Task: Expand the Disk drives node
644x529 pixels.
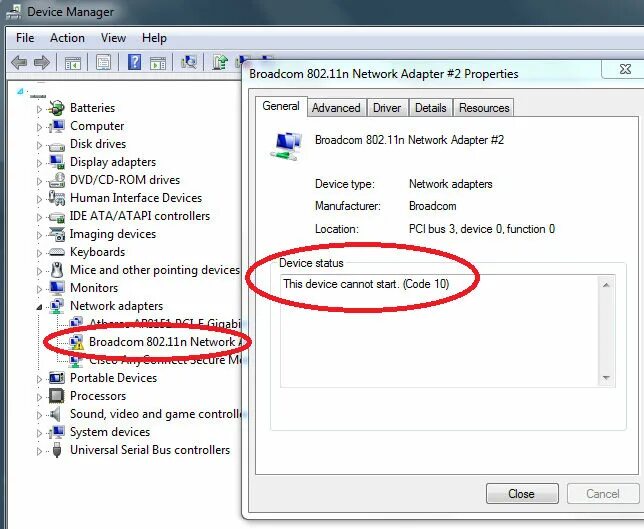Action: tap(39, 145)
